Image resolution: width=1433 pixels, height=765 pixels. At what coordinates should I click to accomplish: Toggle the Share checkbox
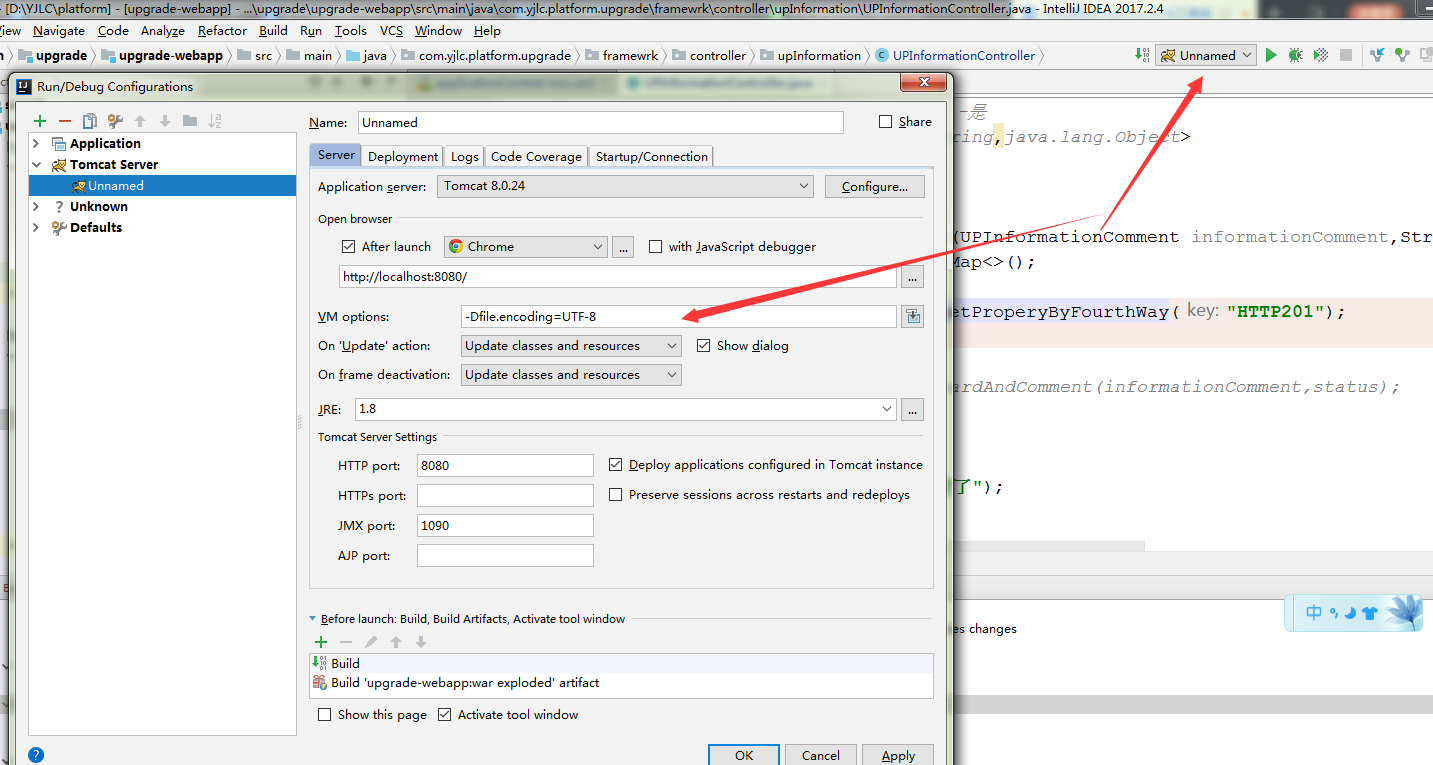click(x=885, y=122)
